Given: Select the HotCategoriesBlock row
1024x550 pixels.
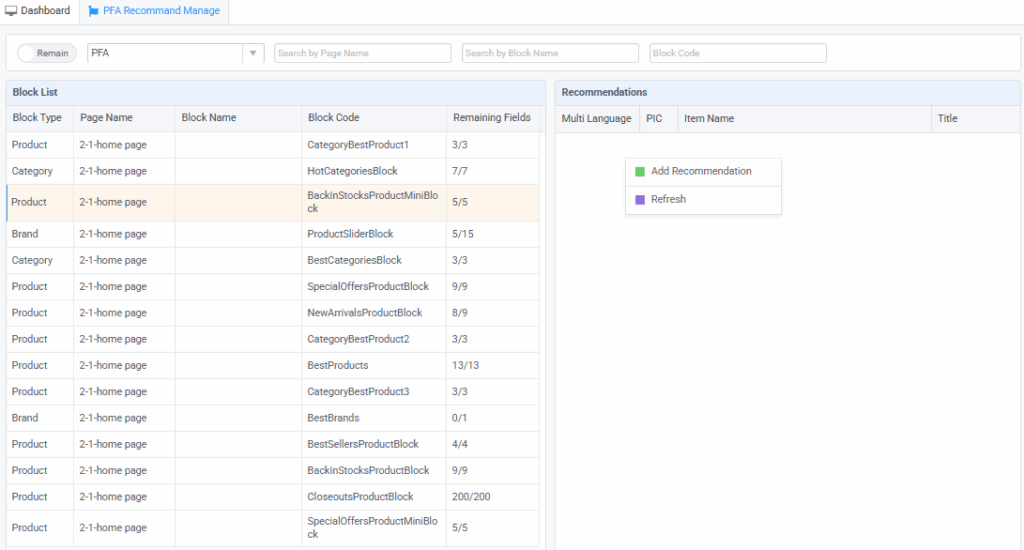Looking at the screenshot, I should coord(352,172).
